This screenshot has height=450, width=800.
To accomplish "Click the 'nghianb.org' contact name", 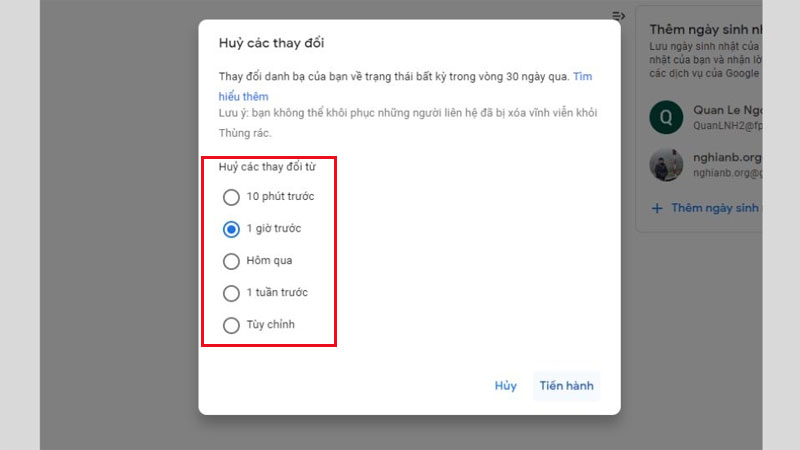I will pyautogui.click(x=726, y=156).
